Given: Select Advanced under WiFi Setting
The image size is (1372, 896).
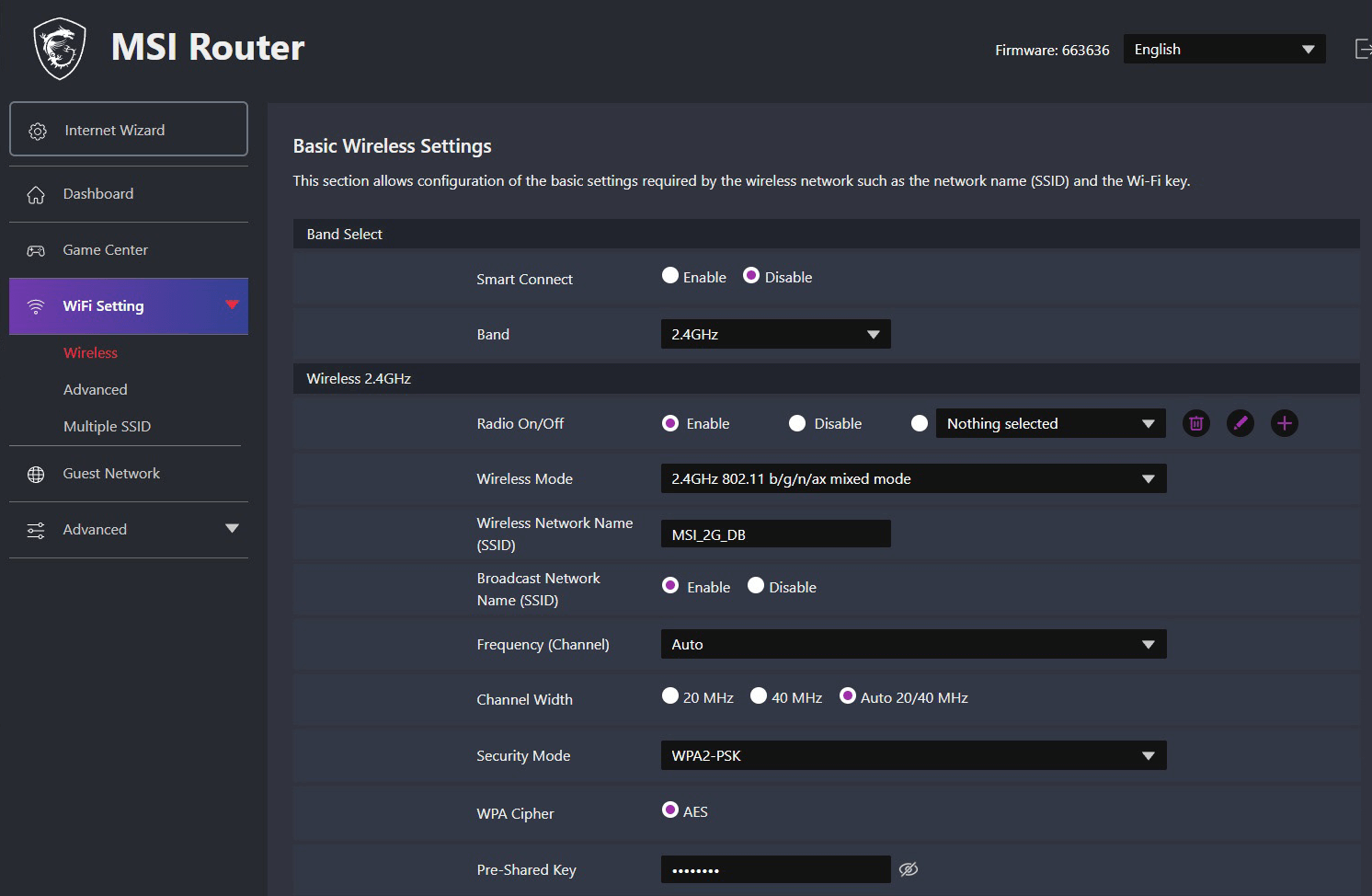Looking at the screenshot, I should [x=96, y=390].
